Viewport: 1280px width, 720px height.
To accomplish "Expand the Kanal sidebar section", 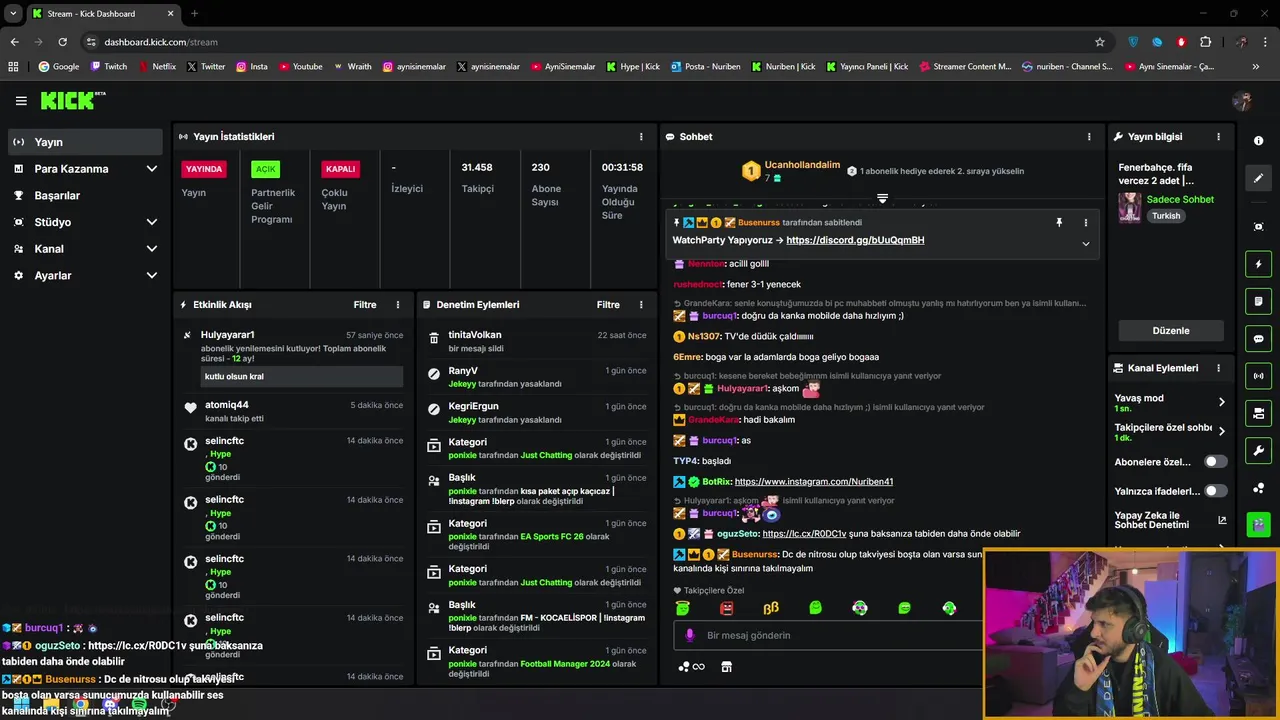I will click(152, 249).
